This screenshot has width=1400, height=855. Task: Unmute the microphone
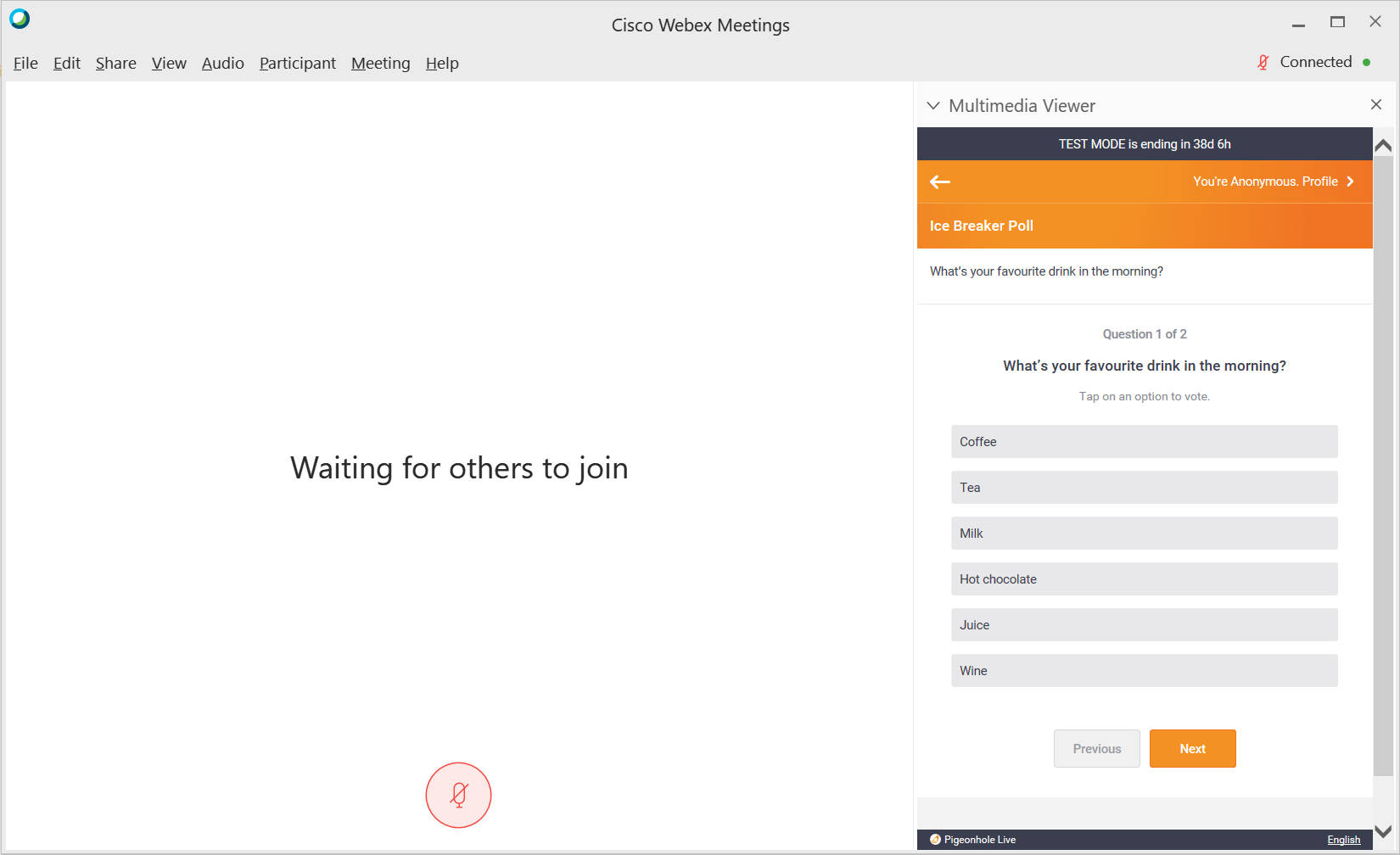[458, 795]
